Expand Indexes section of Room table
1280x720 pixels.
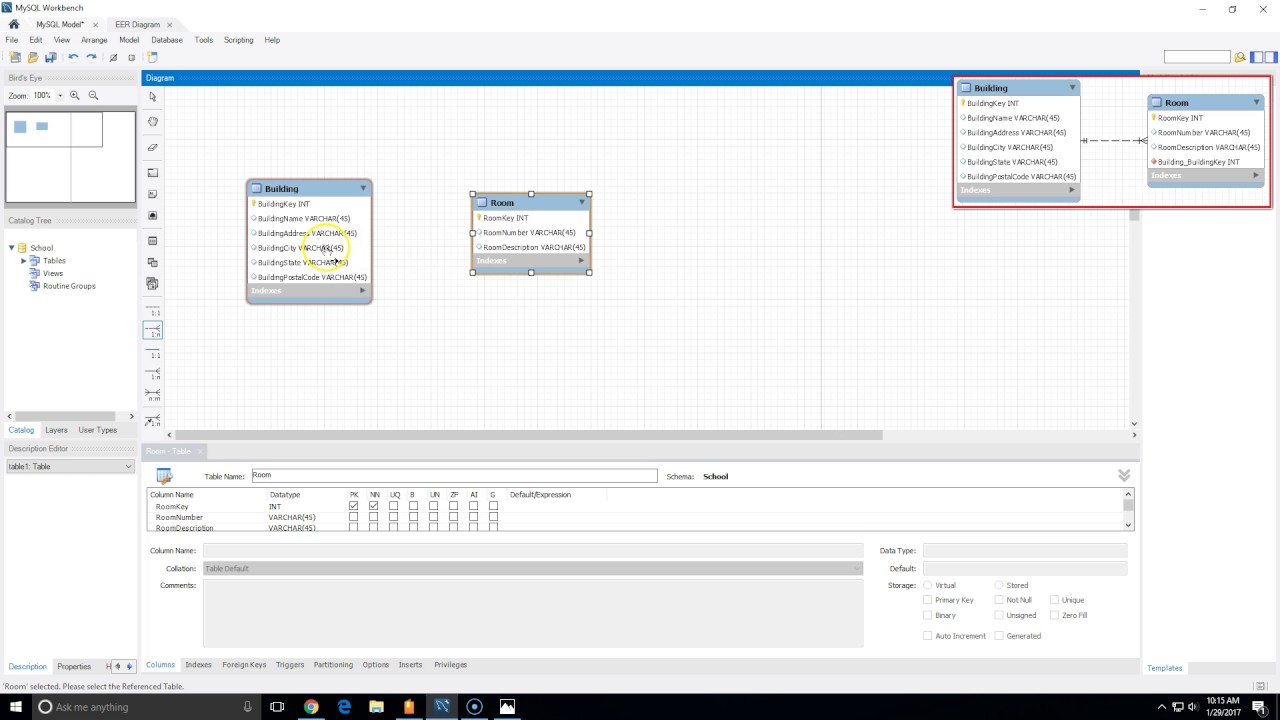pos(581,261)
